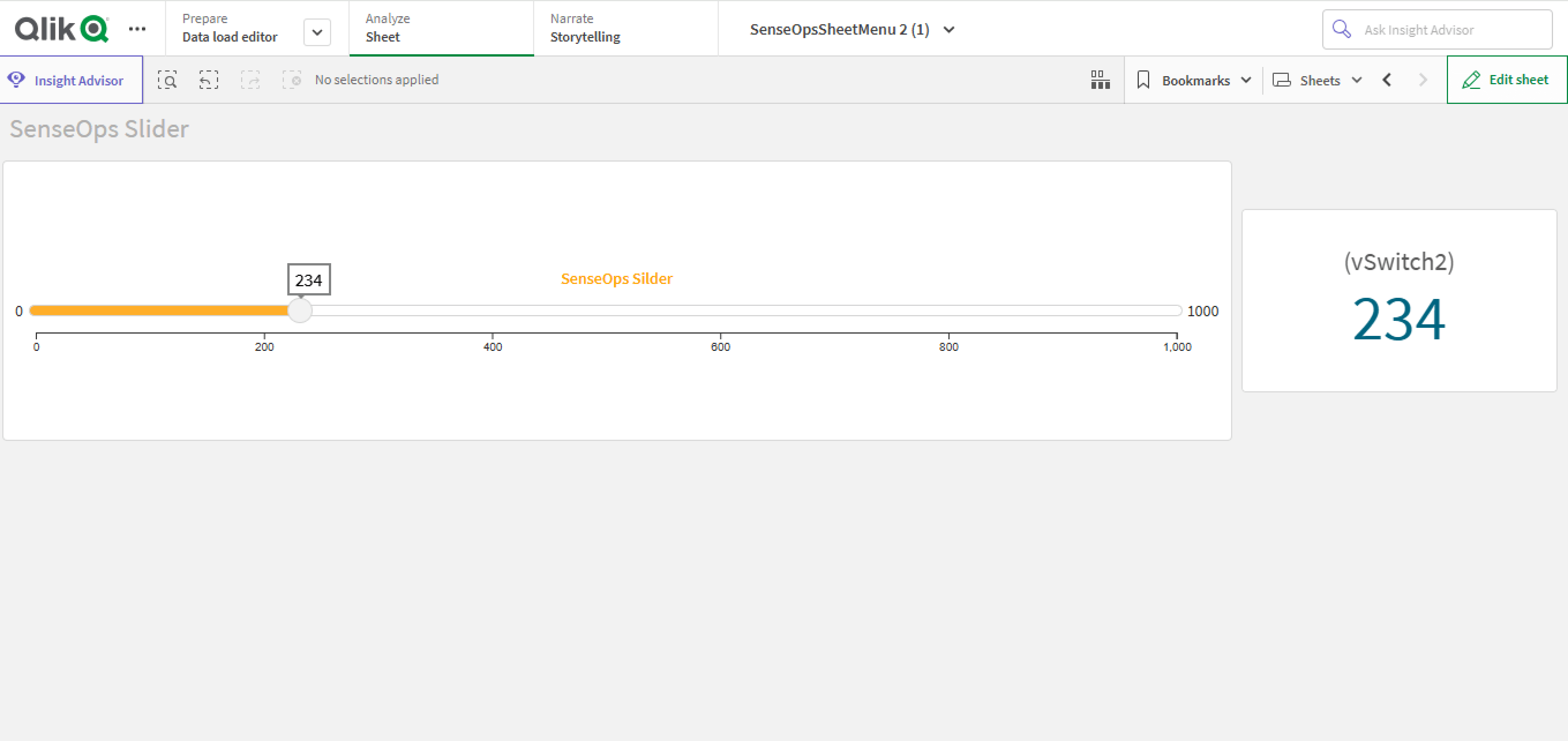Click the 1000 maximum value label
The width and height of the screenshot is (1568, 741).
1203,311
